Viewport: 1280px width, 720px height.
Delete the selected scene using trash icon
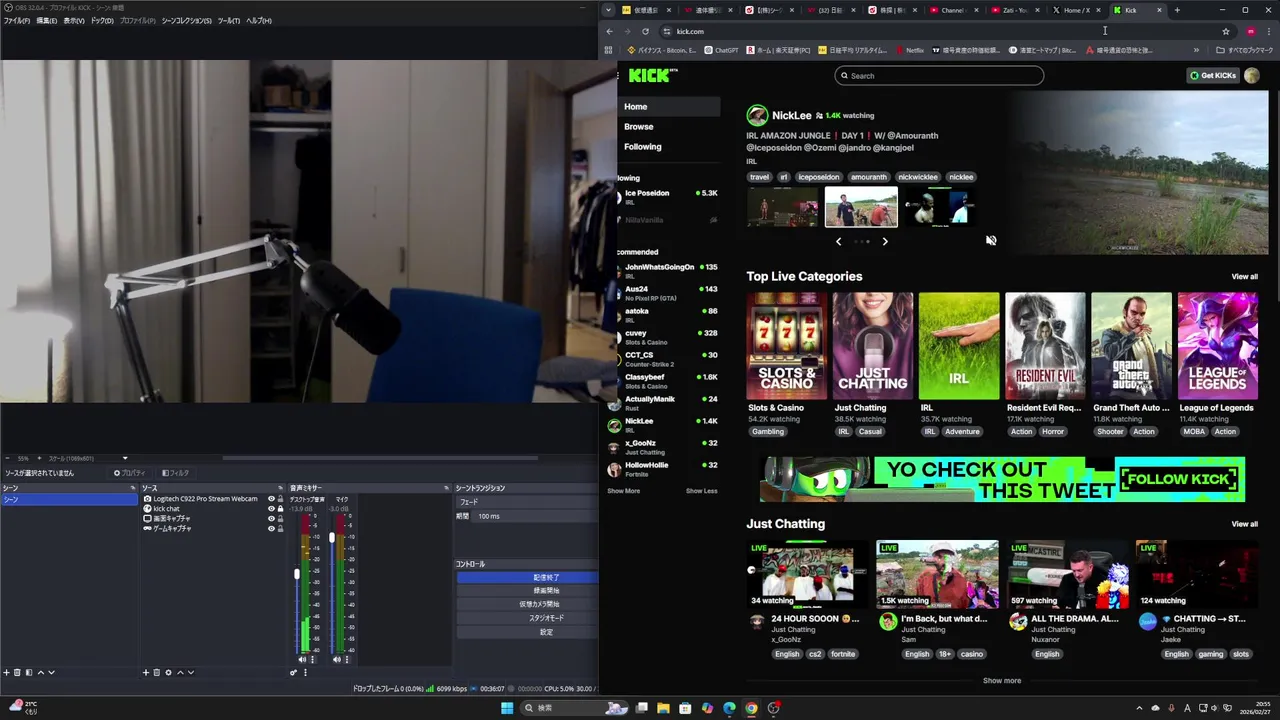pos(17,672)
